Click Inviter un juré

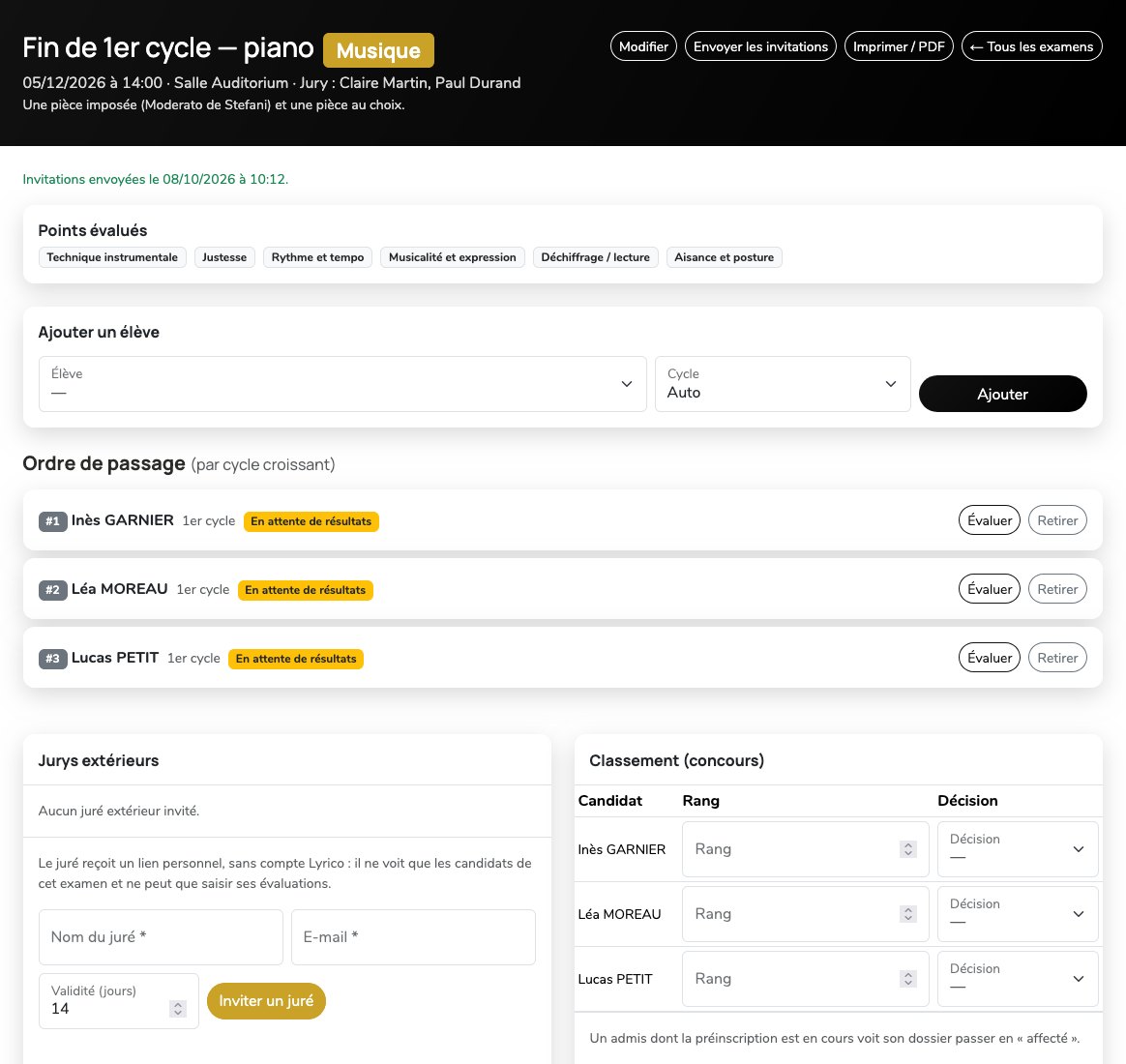tap(266, 1001)
